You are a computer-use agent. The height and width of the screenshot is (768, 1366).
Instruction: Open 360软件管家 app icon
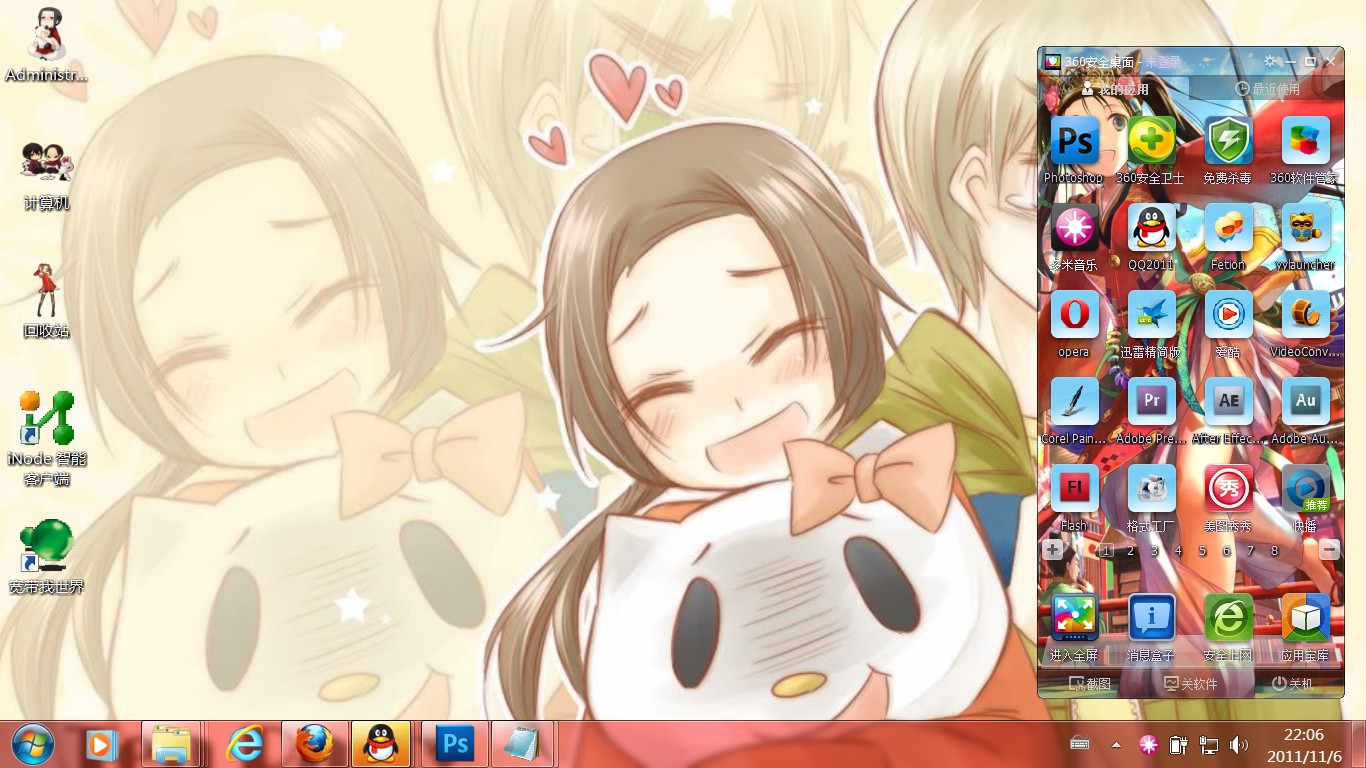tap(1305, 141)
